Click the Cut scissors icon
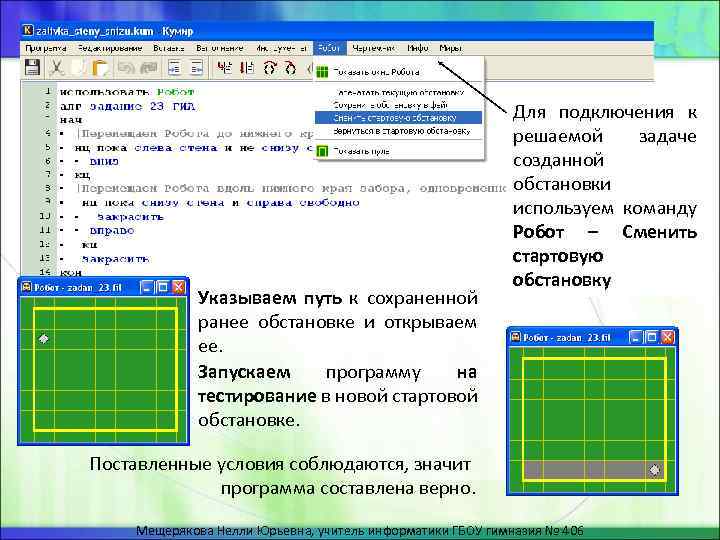Viewport: 720px width, 540px height. click(56, 68)
